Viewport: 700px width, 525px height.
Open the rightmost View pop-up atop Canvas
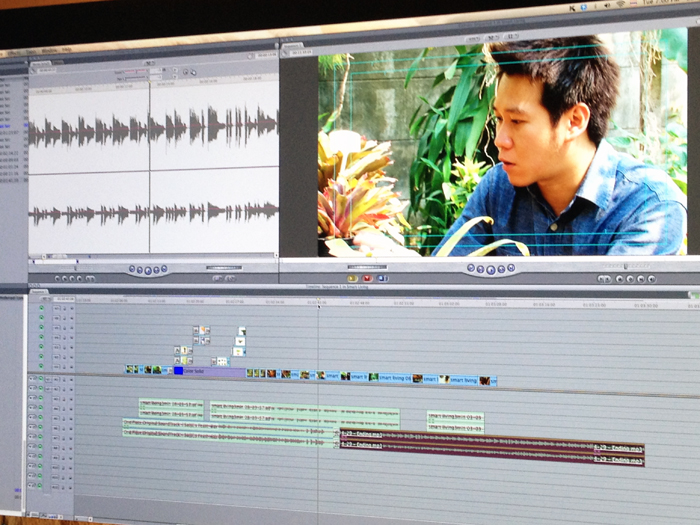click(511, 36)
